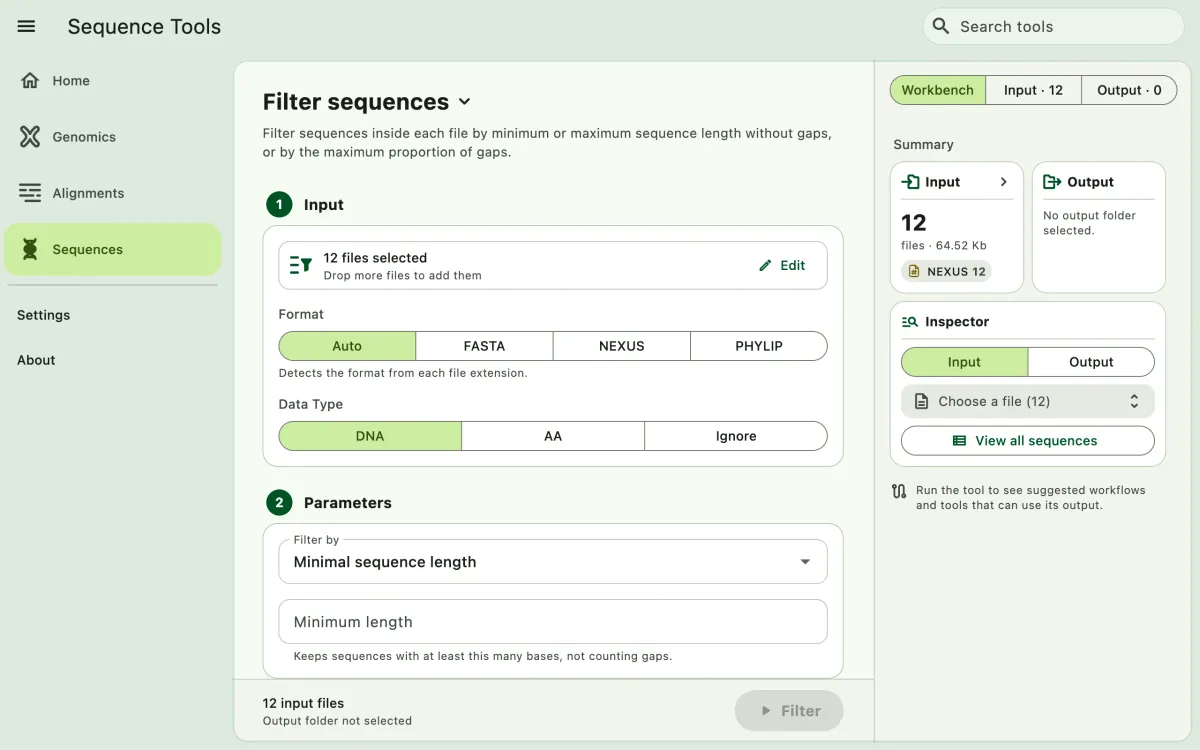Viewport: 1200px width, 750px height.
Task: Click the document icon in Choose a file
Action: 921,401
